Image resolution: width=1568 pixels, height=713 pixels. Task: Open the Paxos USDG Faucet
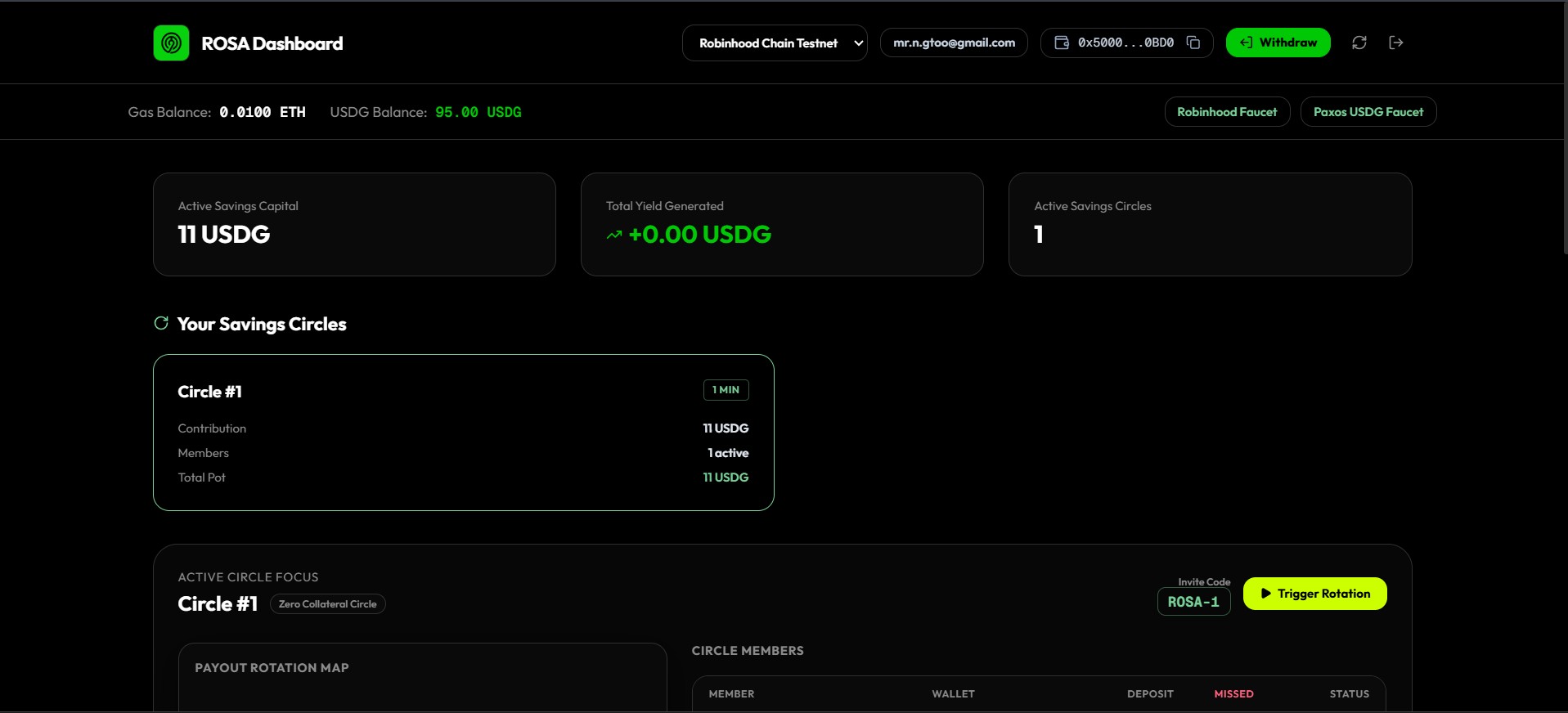(1368, 112)
